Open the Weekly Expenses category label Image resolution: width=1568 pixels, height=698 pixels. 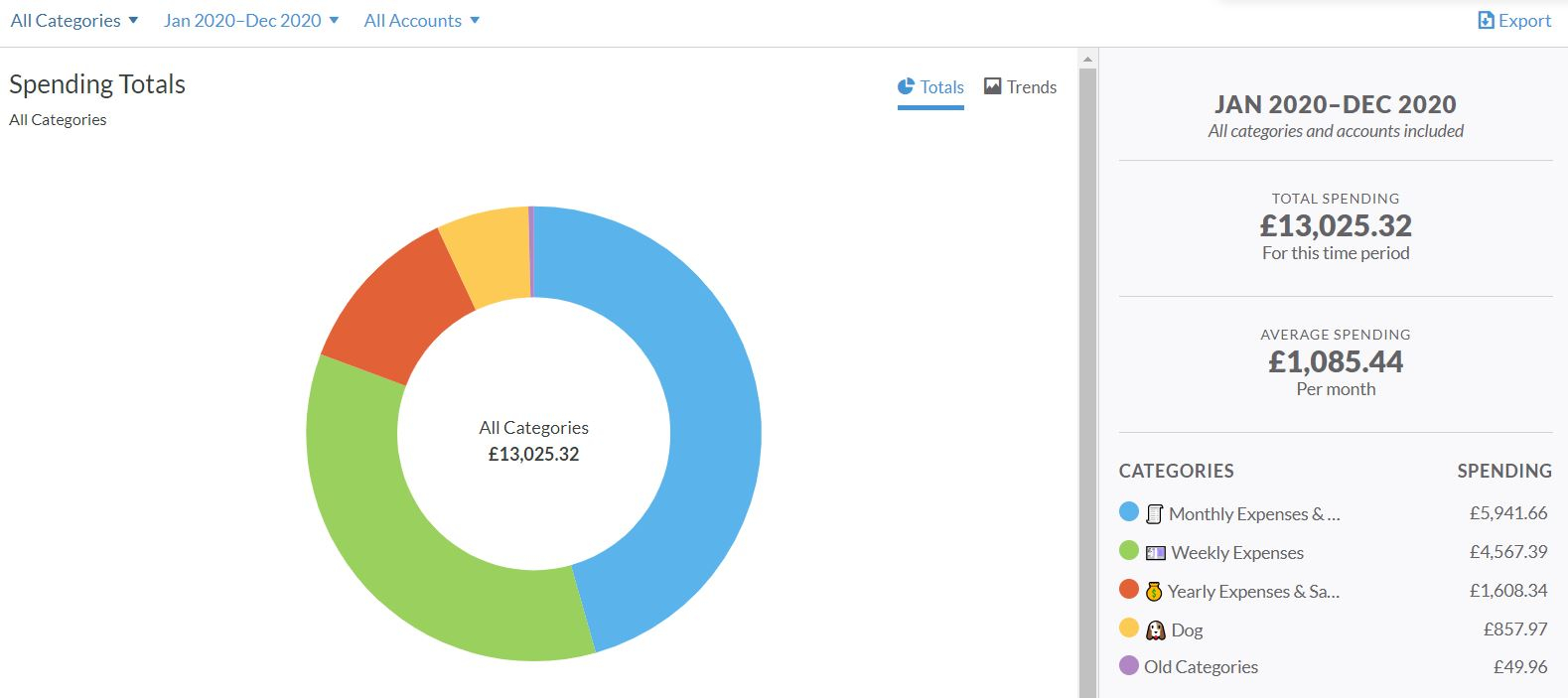[x=1237, y=553]
